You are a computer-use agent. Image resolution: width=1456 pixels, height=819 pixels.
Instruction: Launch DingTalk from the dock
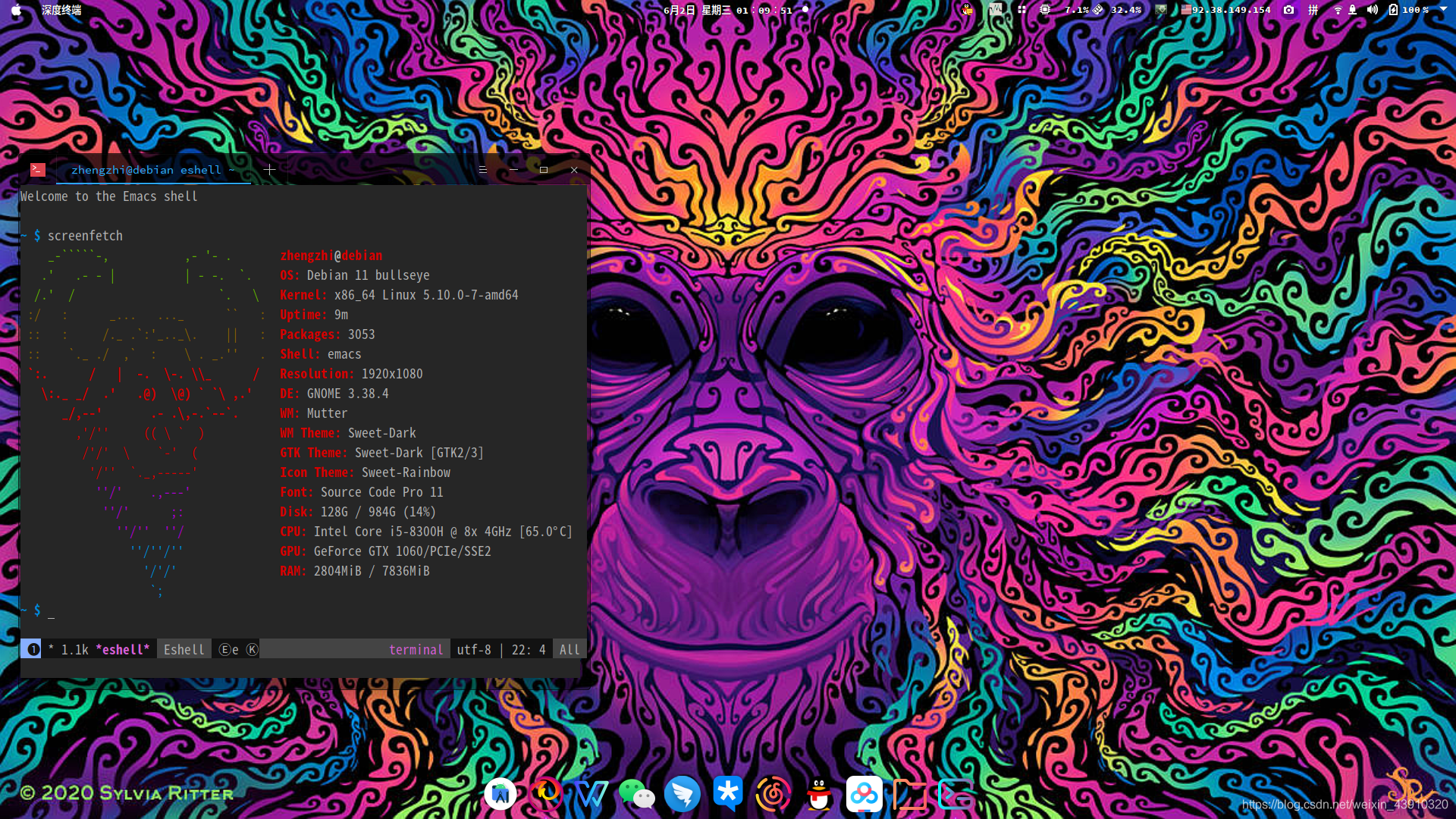point(682,794)
